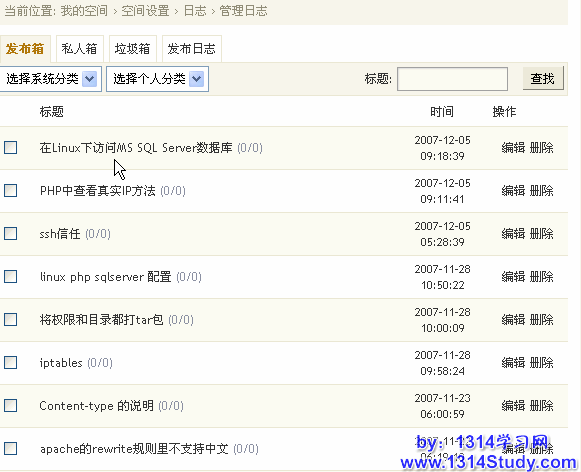Image resolution: width=581 pixels, height=472 pixels.
Task: Edit the 将权限和目录都打tar包 post
Action: (x=513, y=320)
